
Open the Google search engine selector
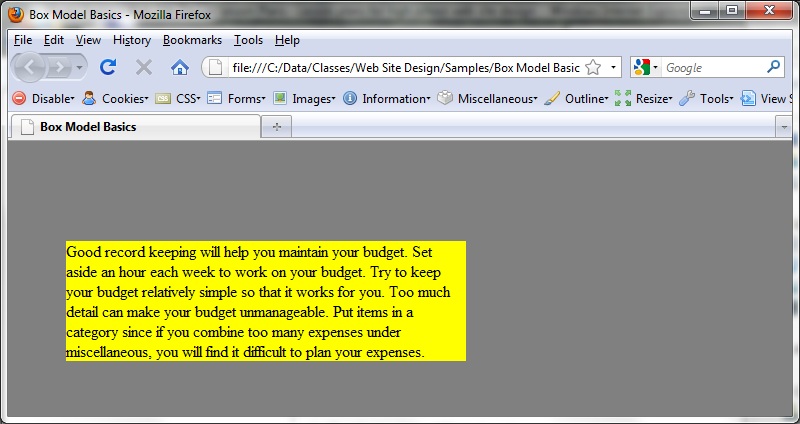(646, 67)
